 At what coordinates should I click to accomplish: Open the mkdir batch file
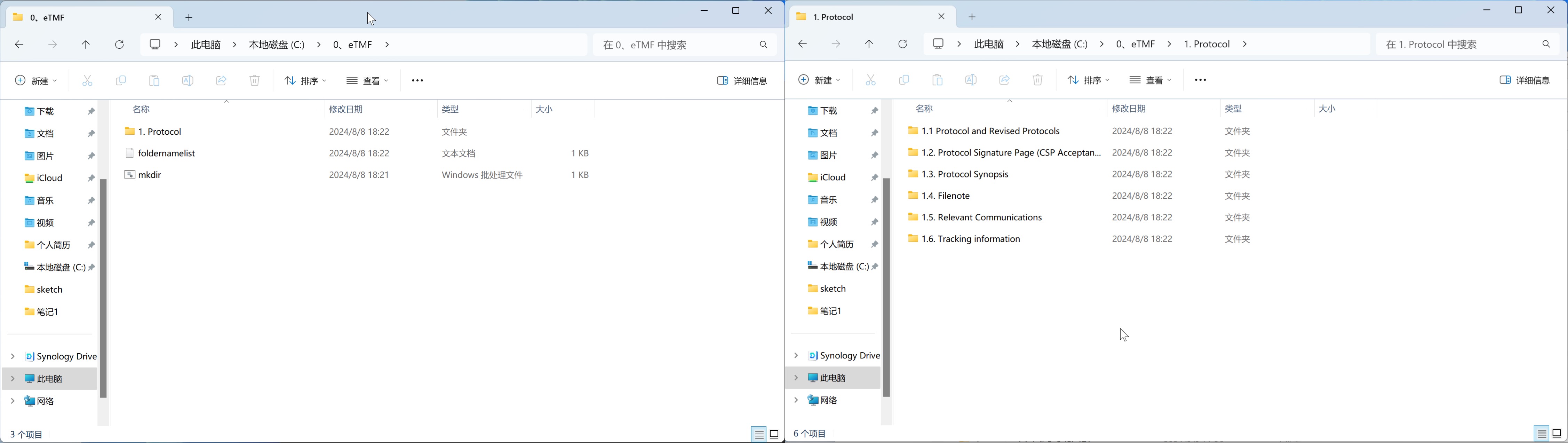pyautogui.click(x=149, y=175)
